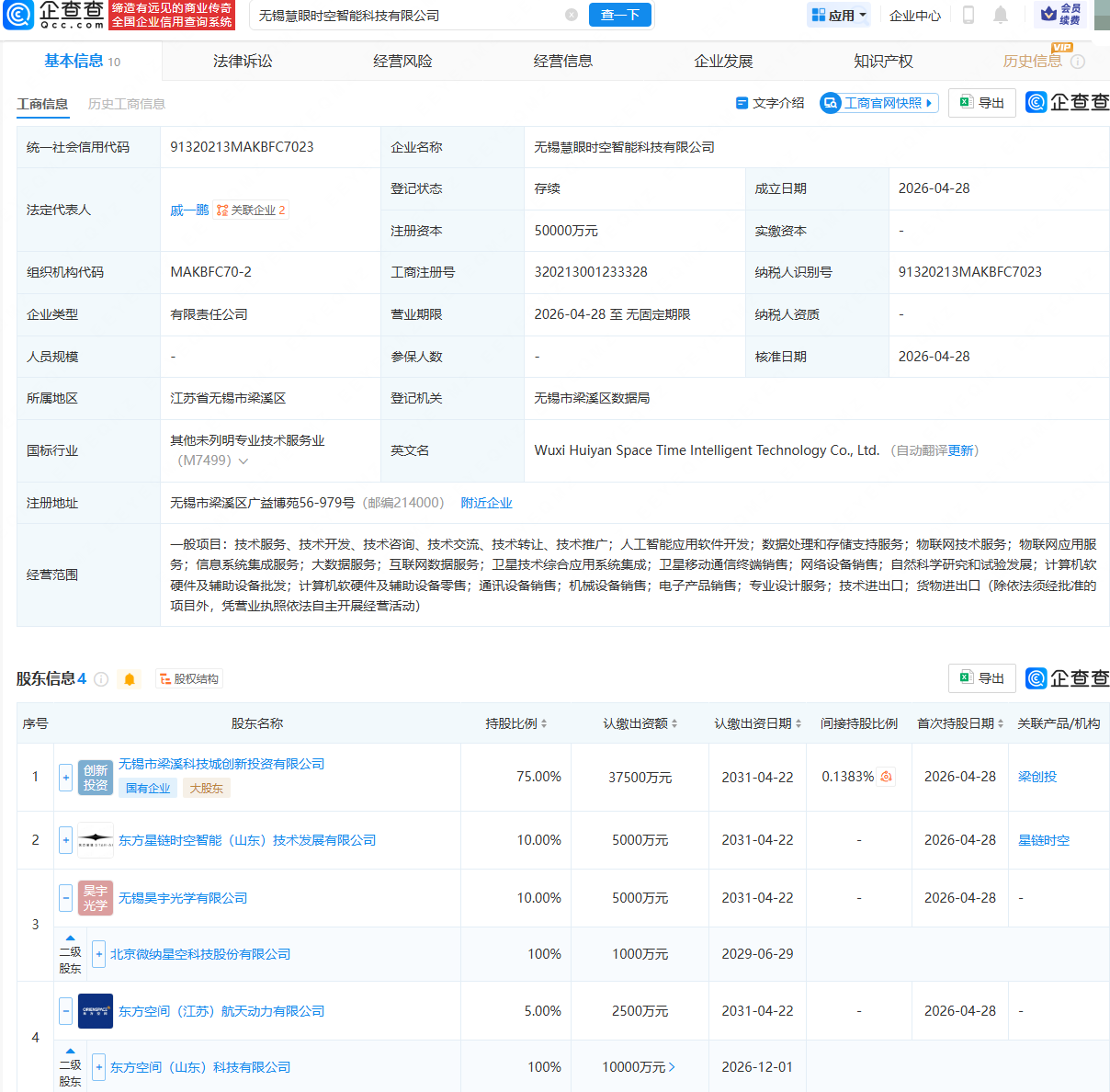Click the 附近企业 link

486,503
